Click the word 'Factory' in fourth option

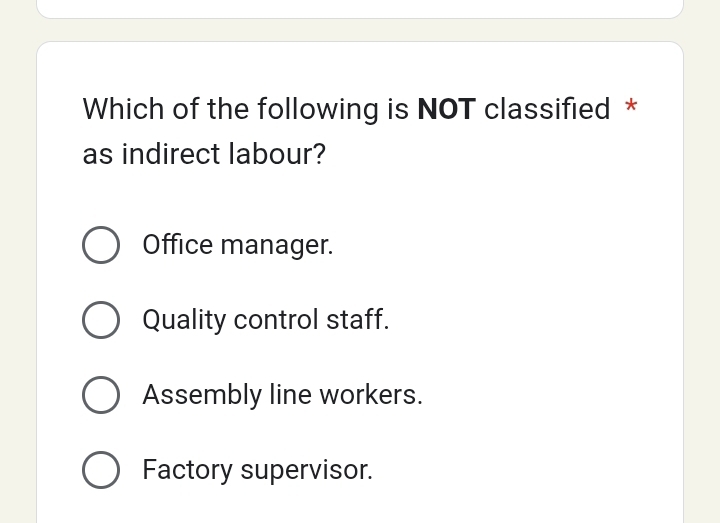pyautogui.click(x=188, y=470)
